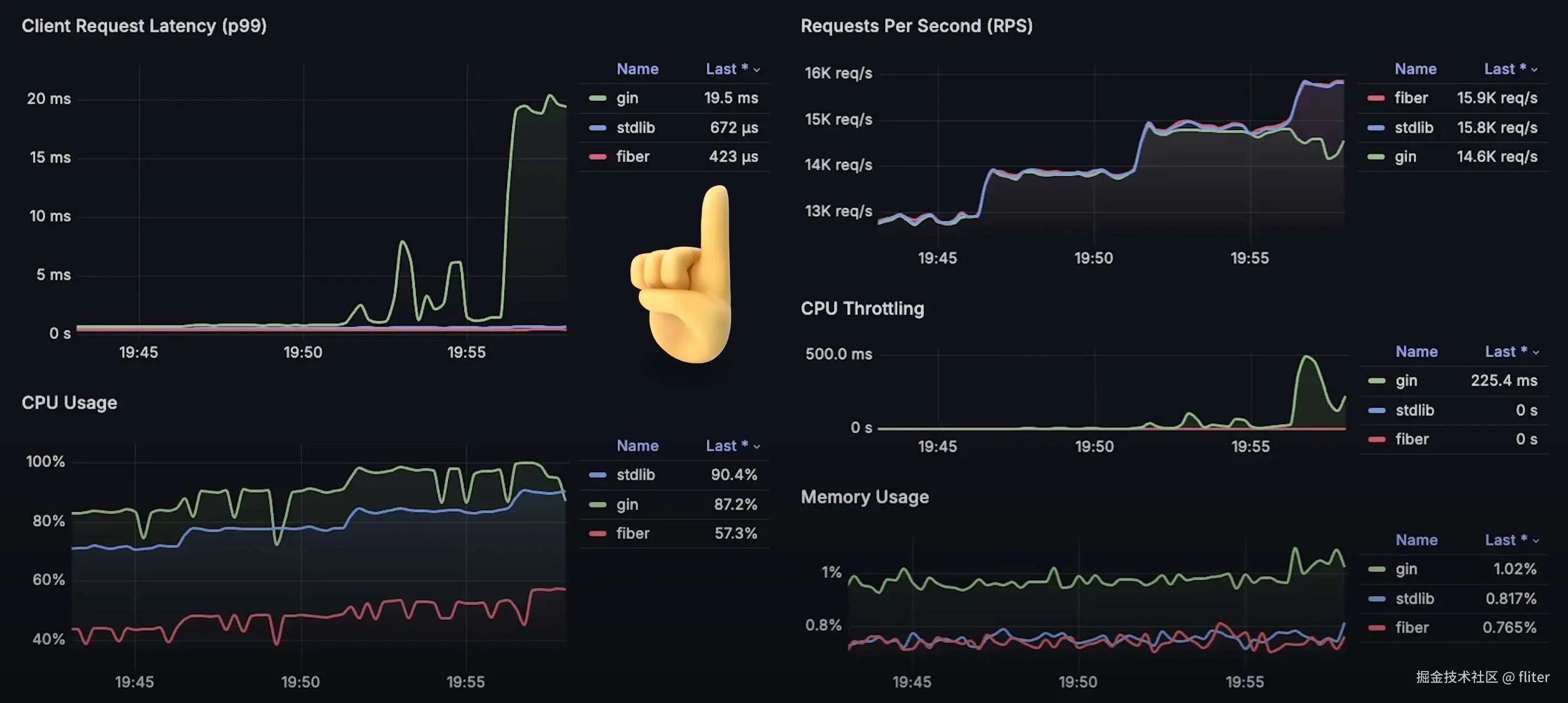Click fiber red marker in CPU Usage legend
Viewport: 1568px width, 703px height.
click(x=598, y=534)
